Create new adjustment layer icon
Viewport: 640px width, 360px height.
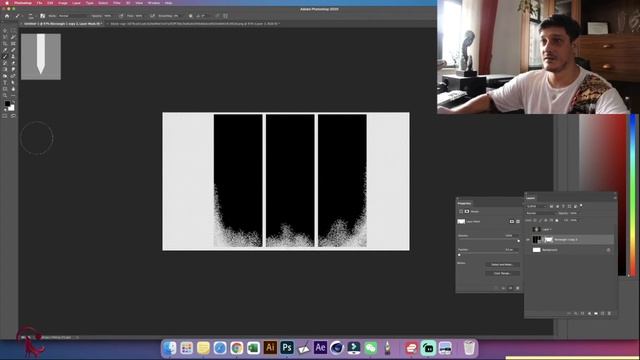pos(589,313)
